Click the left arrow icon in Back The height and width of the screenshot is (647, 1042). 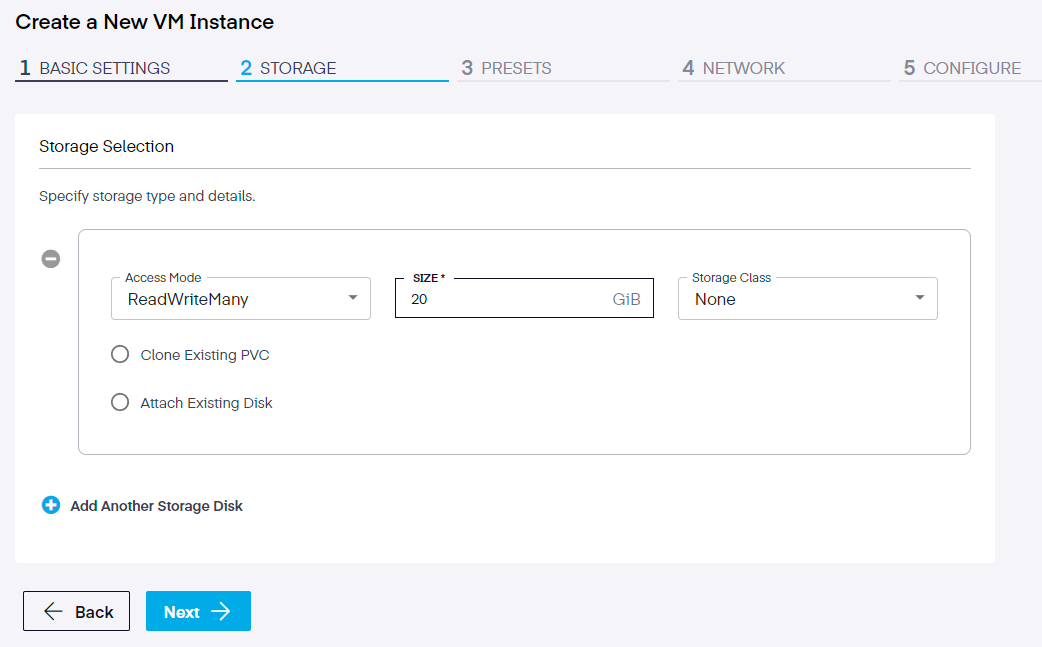pyautogui.click(x=53, y=612)
